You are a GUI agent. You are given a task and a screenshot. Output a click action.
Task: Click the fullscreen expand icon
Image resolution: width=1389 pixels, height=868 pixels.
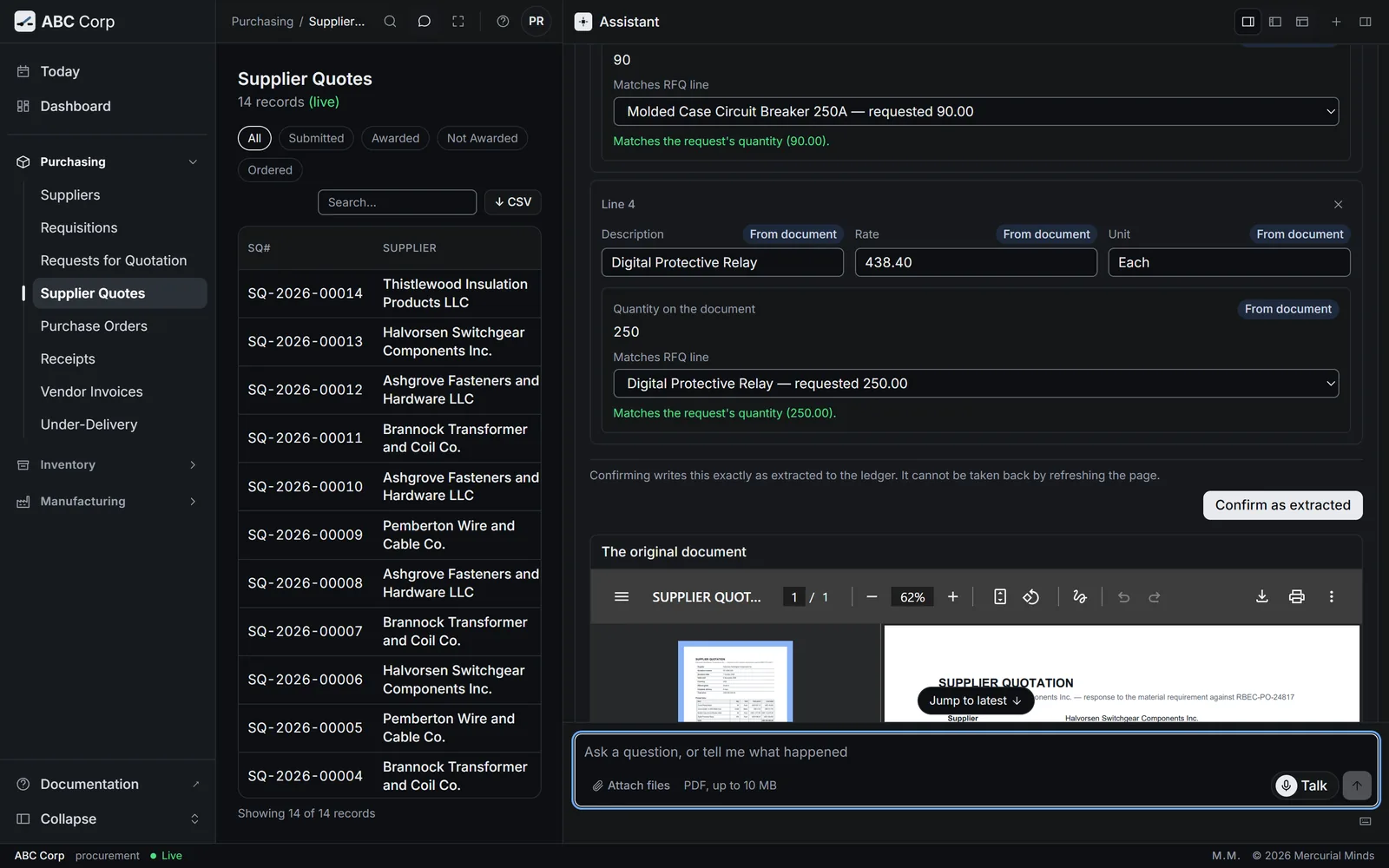coord(458,22)
